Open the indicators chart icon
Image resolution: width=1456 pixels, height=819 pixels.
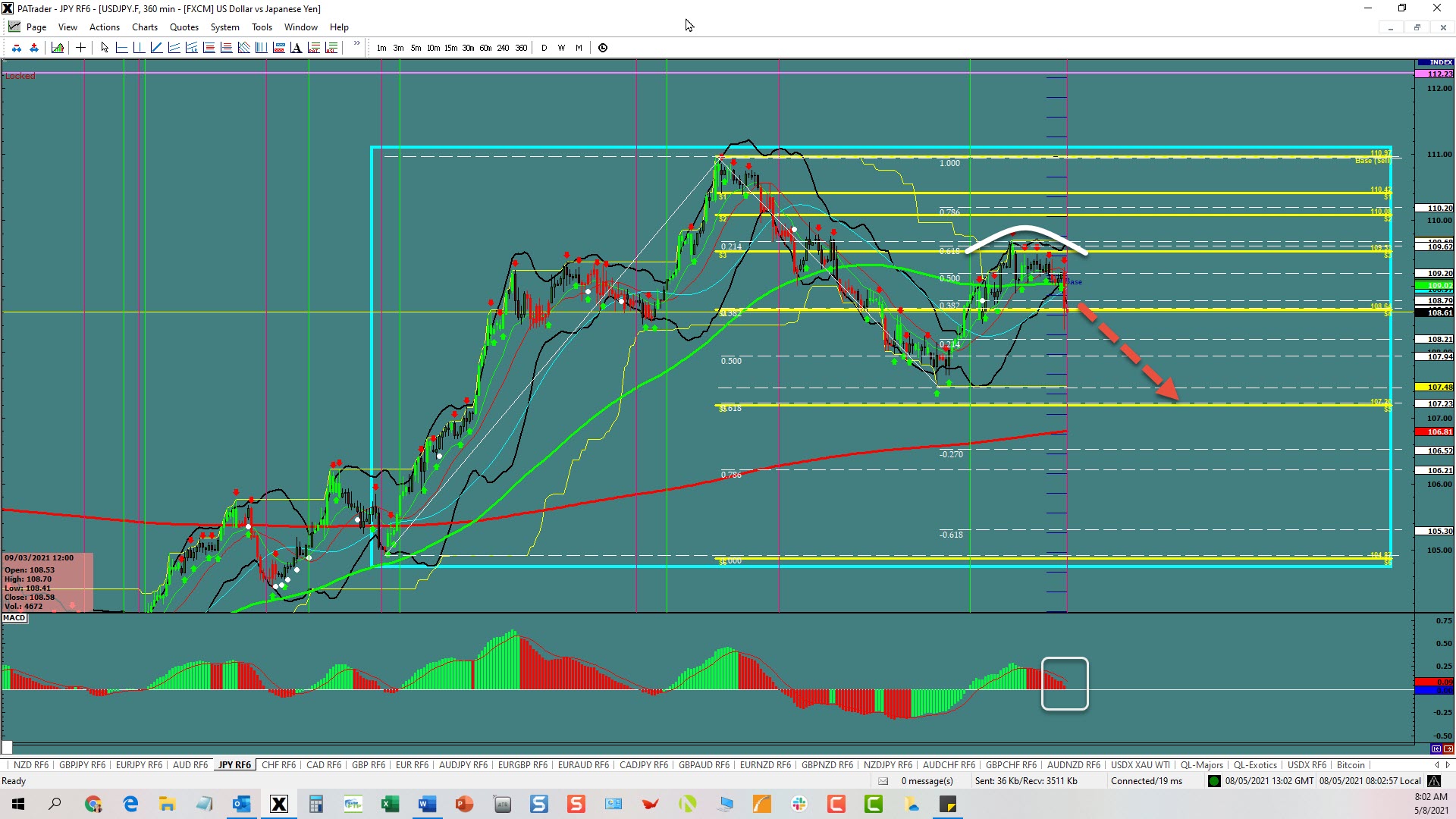coord(58,48)
